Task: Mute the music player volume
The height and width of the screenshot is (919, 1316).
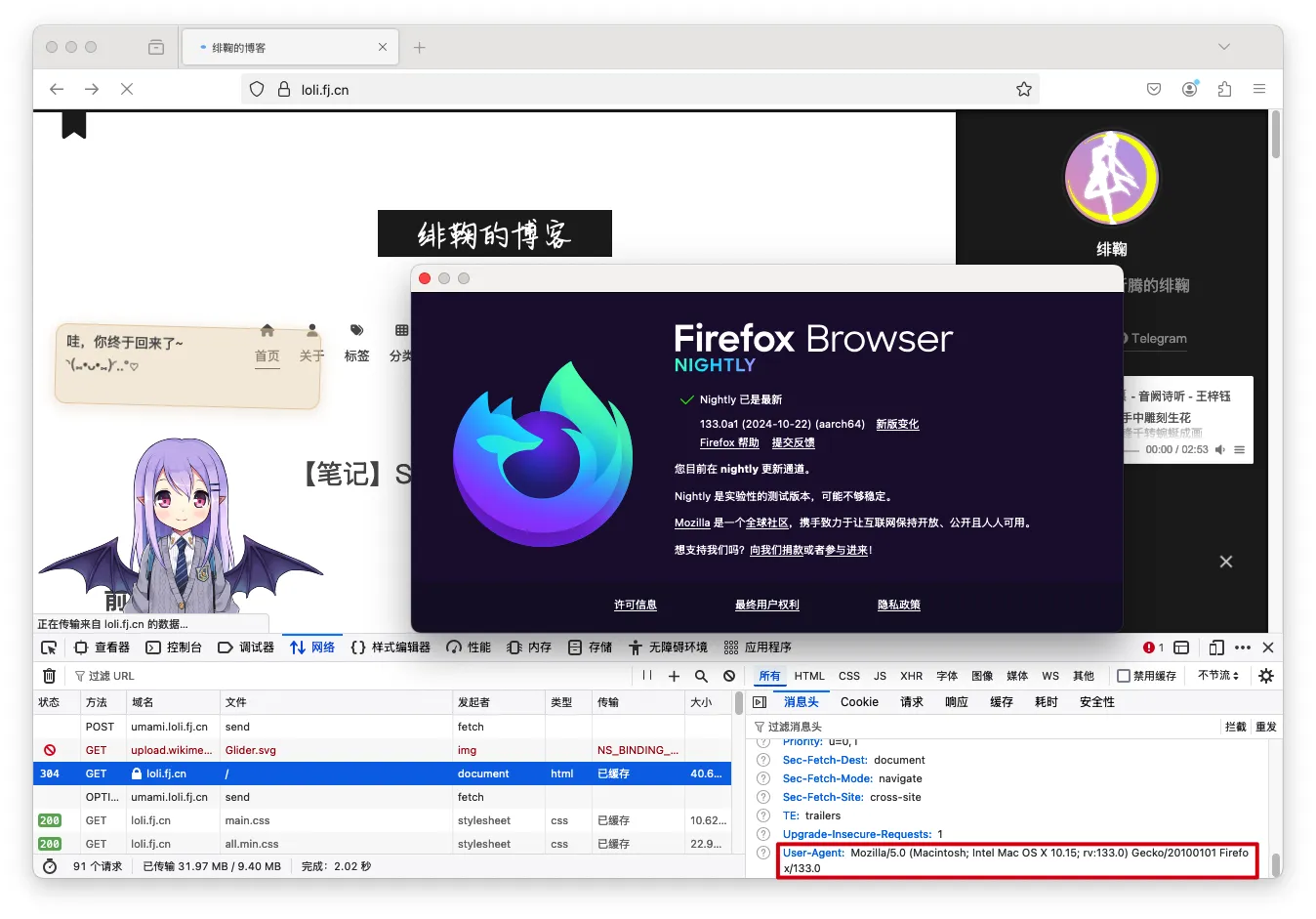Action: tap(1220, 450)
